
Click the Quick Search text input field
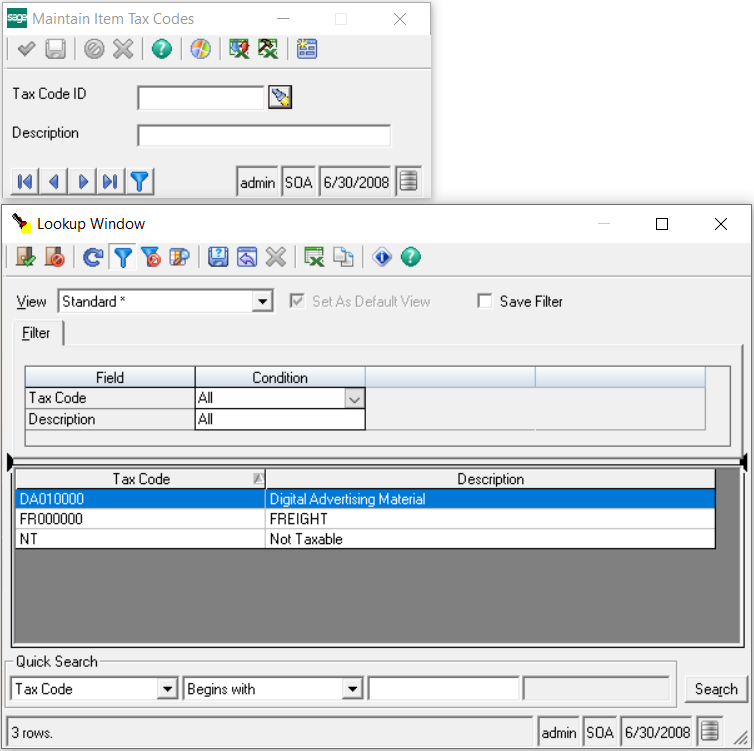(443, 689)
